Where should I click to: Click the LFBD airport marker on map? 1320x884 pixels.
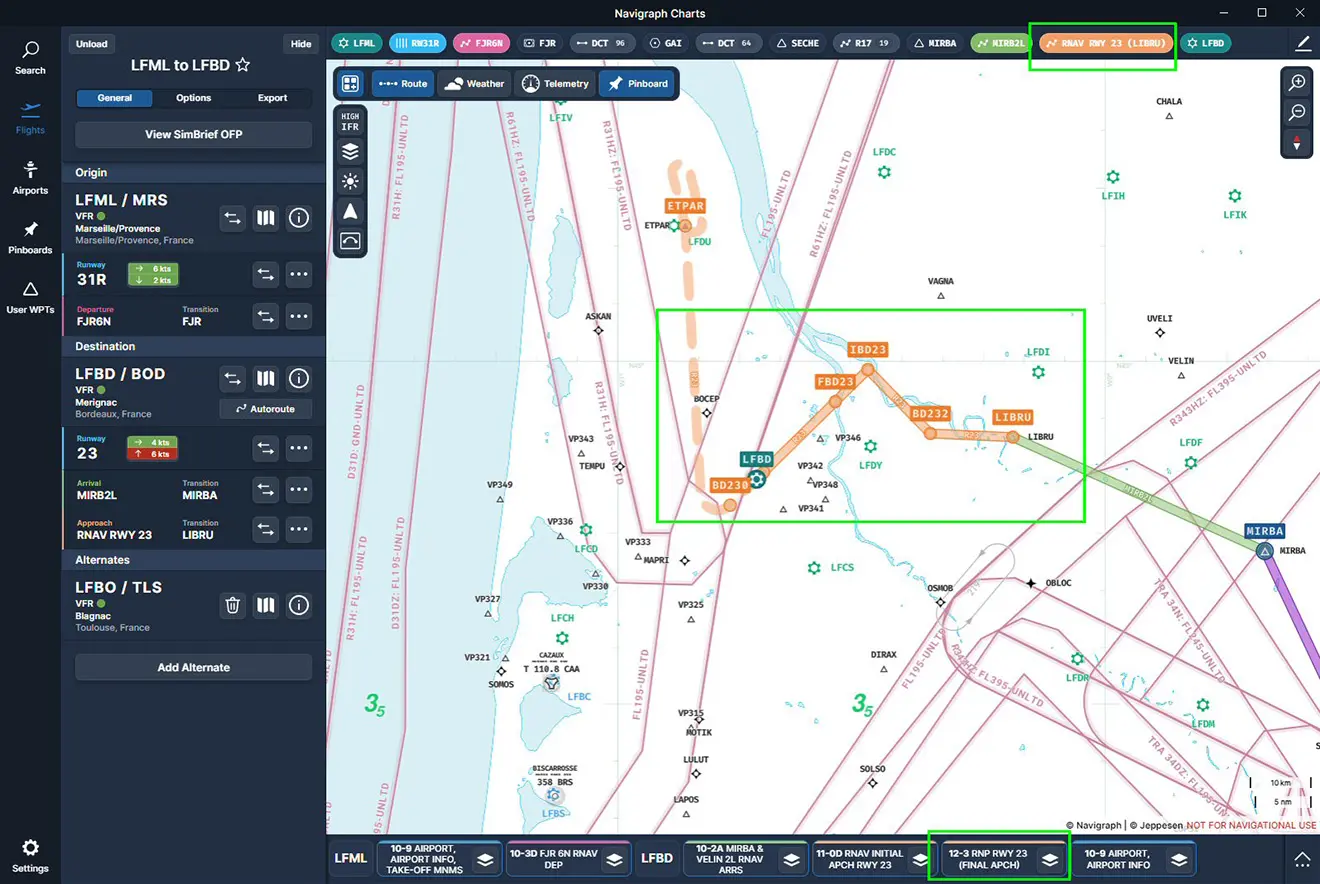coord(757,479)
